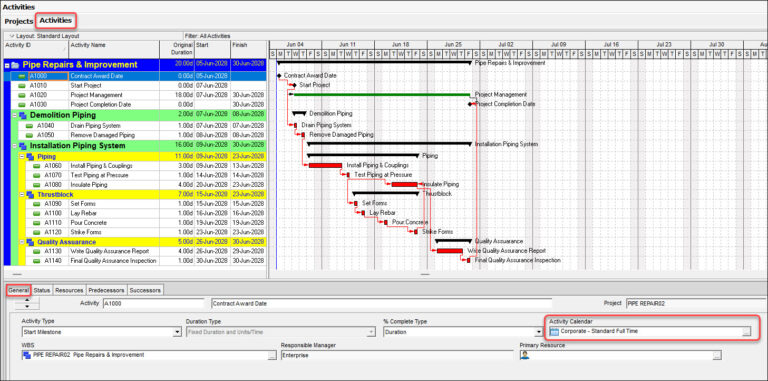The image size is (768, 381).
Task: Switch to the Activities tab
Action: pos(56,21)
